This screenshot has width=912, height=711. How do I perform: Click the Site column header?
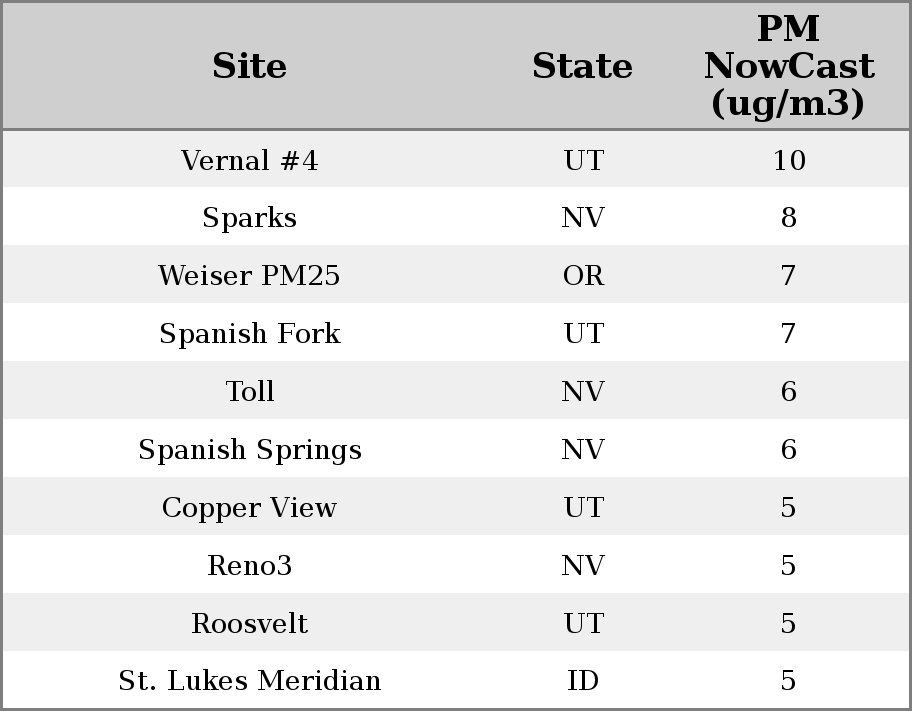pos(249,66)
